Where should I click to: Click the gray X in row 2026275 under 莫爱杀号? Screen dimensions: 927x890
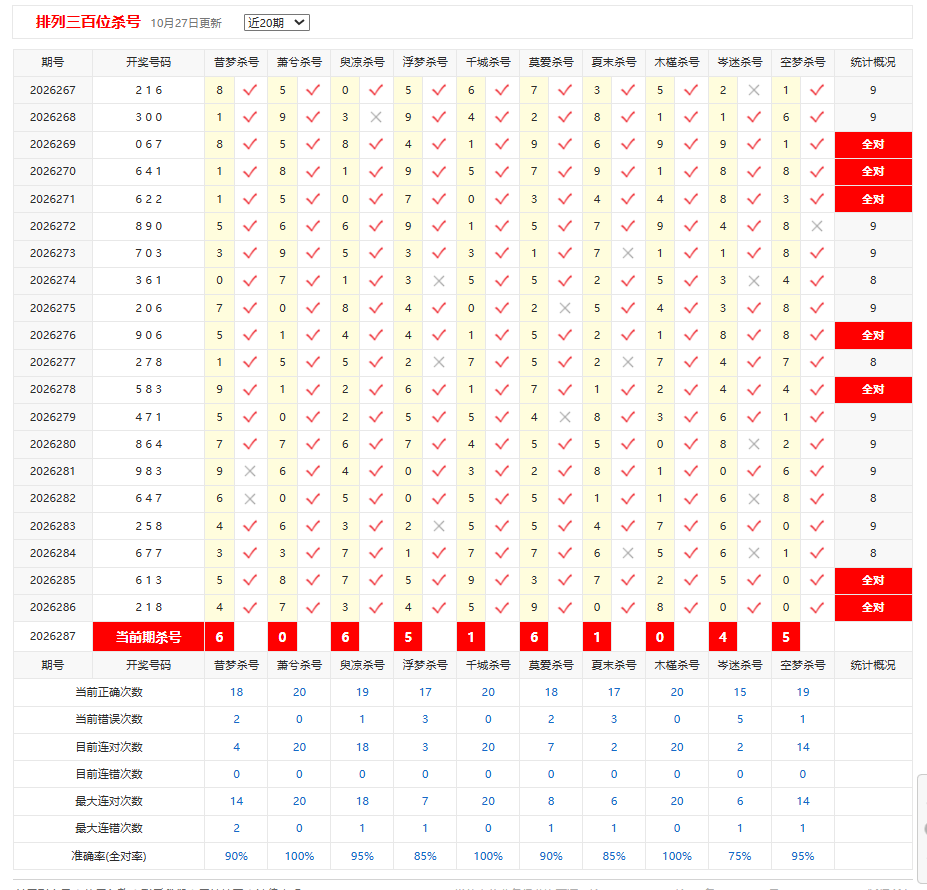[565, 308]
